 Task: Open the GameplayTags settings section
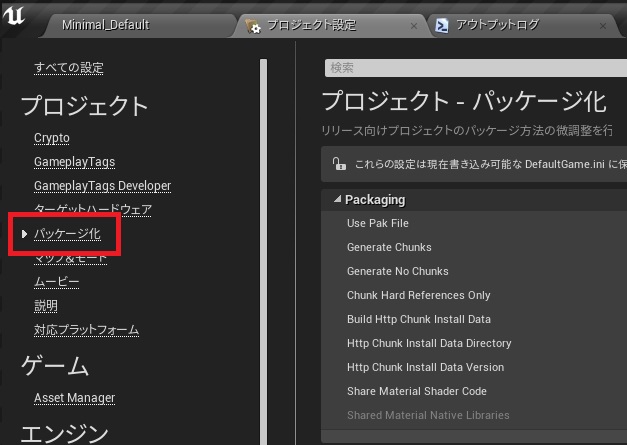pos(74,162)
